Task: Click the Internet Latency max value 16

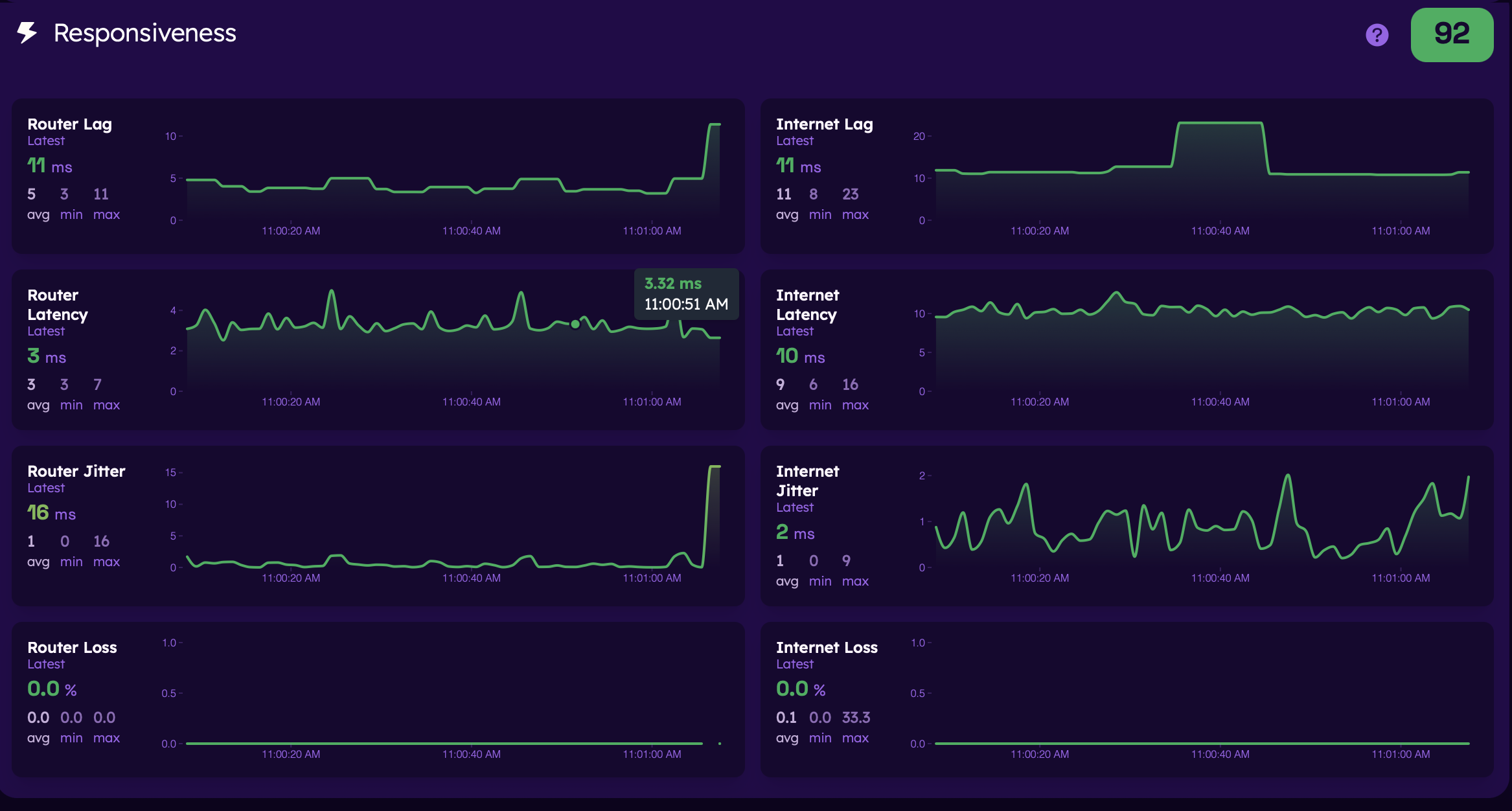Action: pyautogui.click(x=850, y=384)
